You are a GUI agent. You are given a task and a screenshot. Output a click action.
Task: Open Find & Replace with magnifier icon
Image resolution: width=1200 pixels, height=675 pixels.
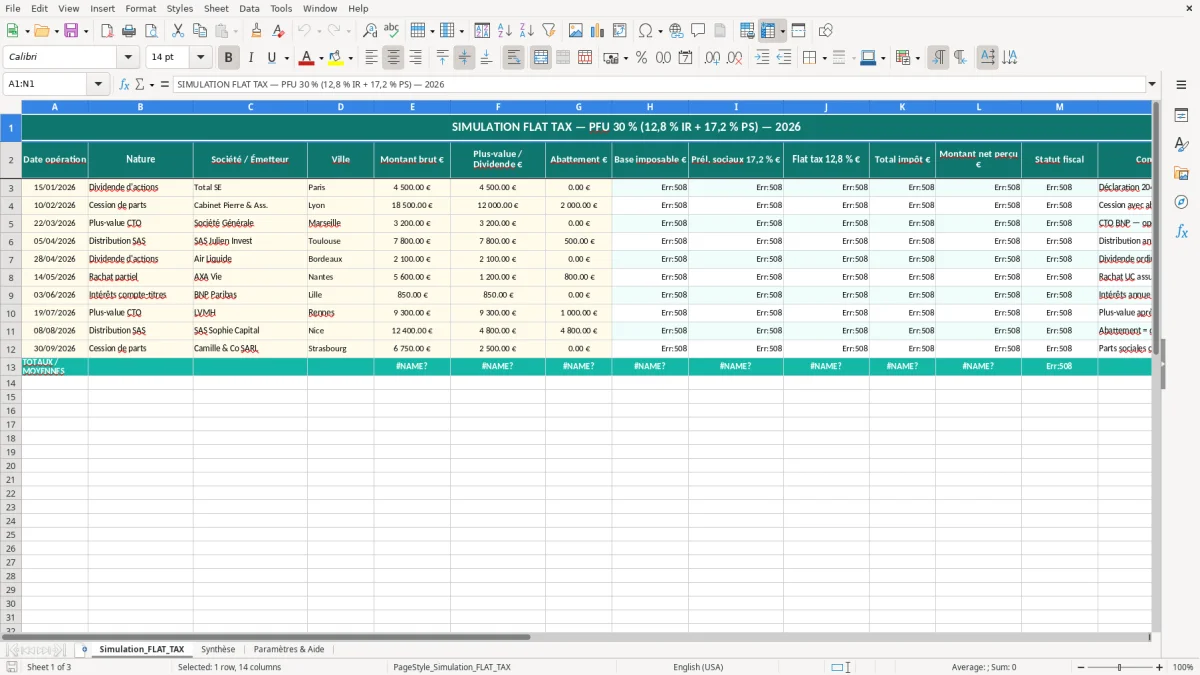(x=370, y=31)
